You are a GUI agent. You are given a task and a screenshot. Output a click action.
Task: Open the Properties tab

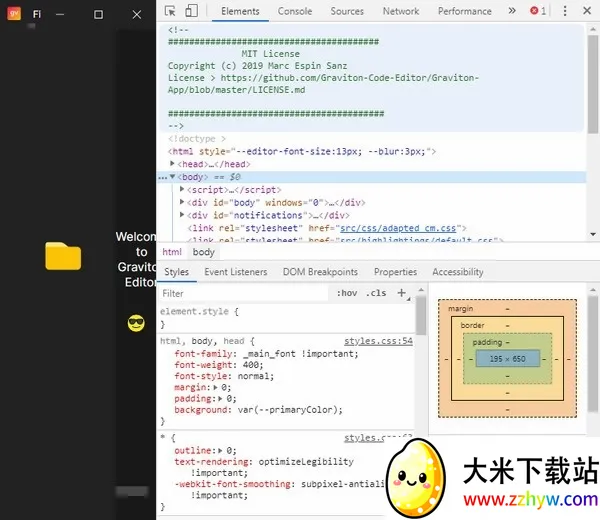[x=395, y=272]
